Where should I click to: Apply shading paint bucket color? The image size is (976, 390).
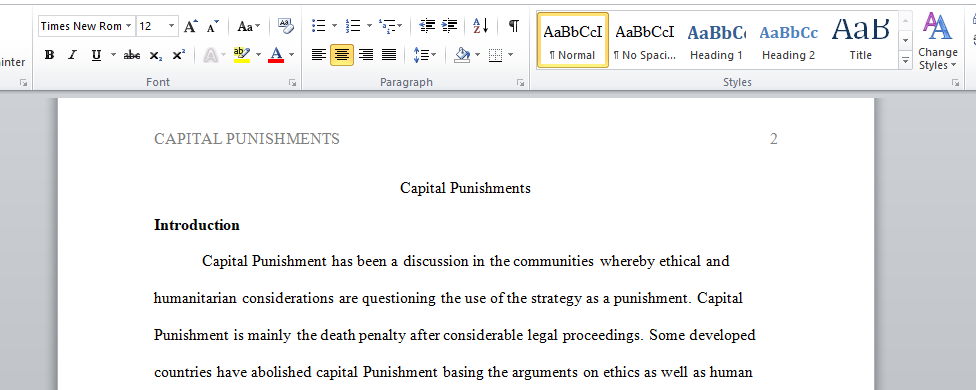tap(462, 55)
